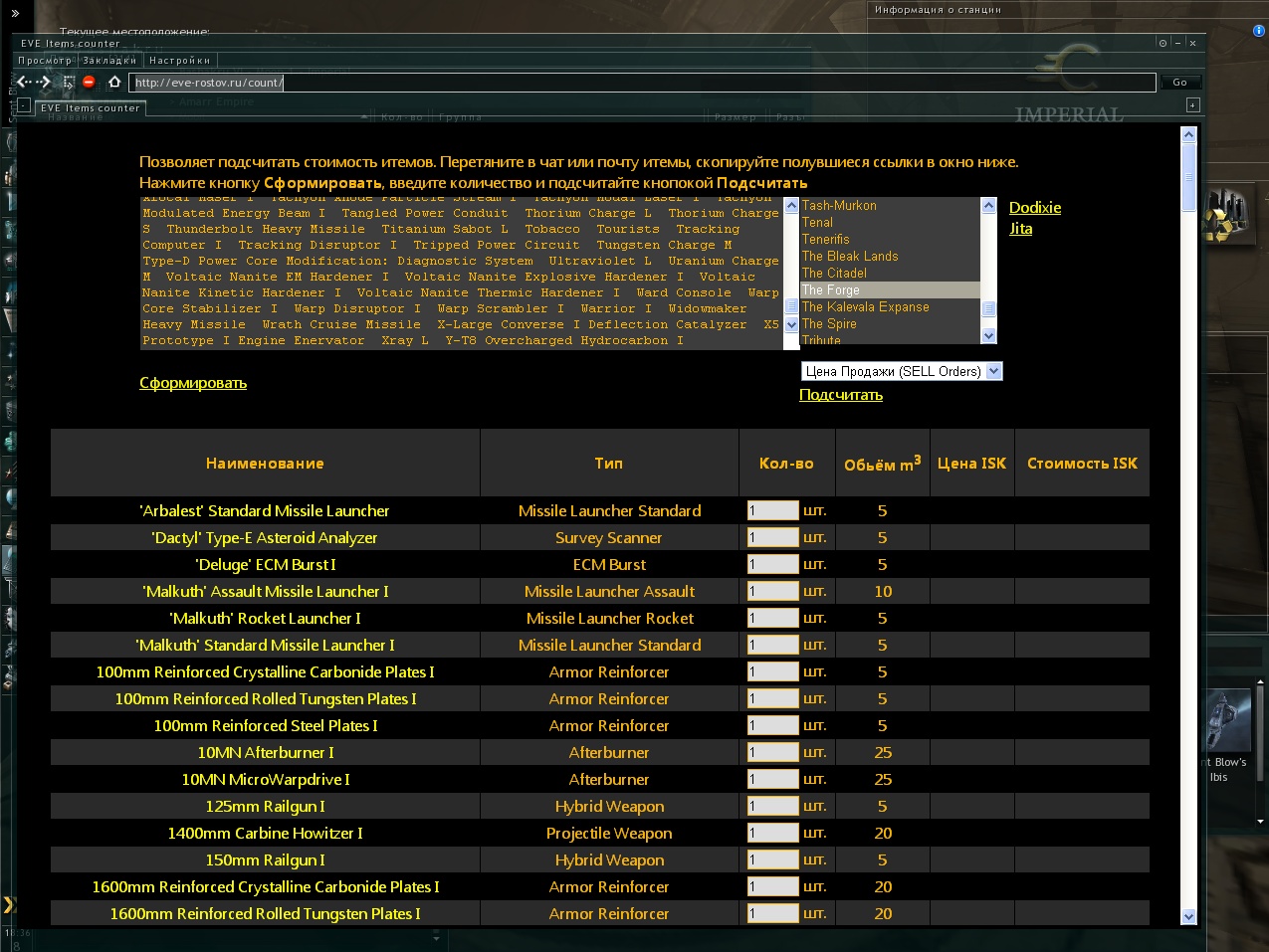The width and height of the screenshot is (1269, 952).
Task: Select The Citadel region
Action: point(890,274)
